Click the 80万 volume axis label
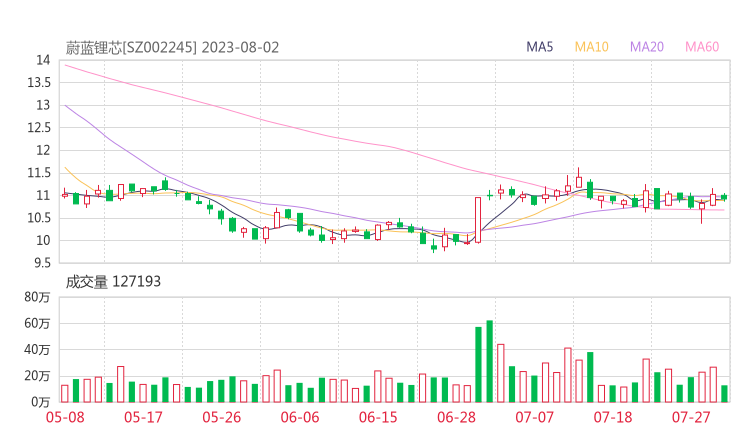The height and width of the screenshot is (440, 740). click(x=37, y=297)
